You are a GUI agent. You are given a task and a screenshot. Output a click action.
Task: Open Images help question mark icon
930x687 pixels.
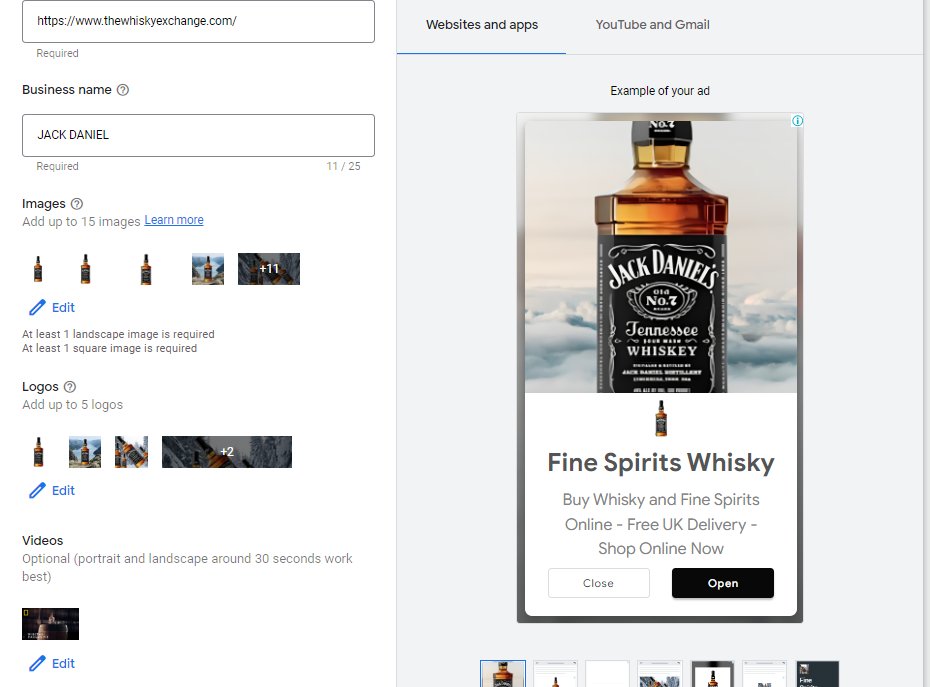pos(77,203)
